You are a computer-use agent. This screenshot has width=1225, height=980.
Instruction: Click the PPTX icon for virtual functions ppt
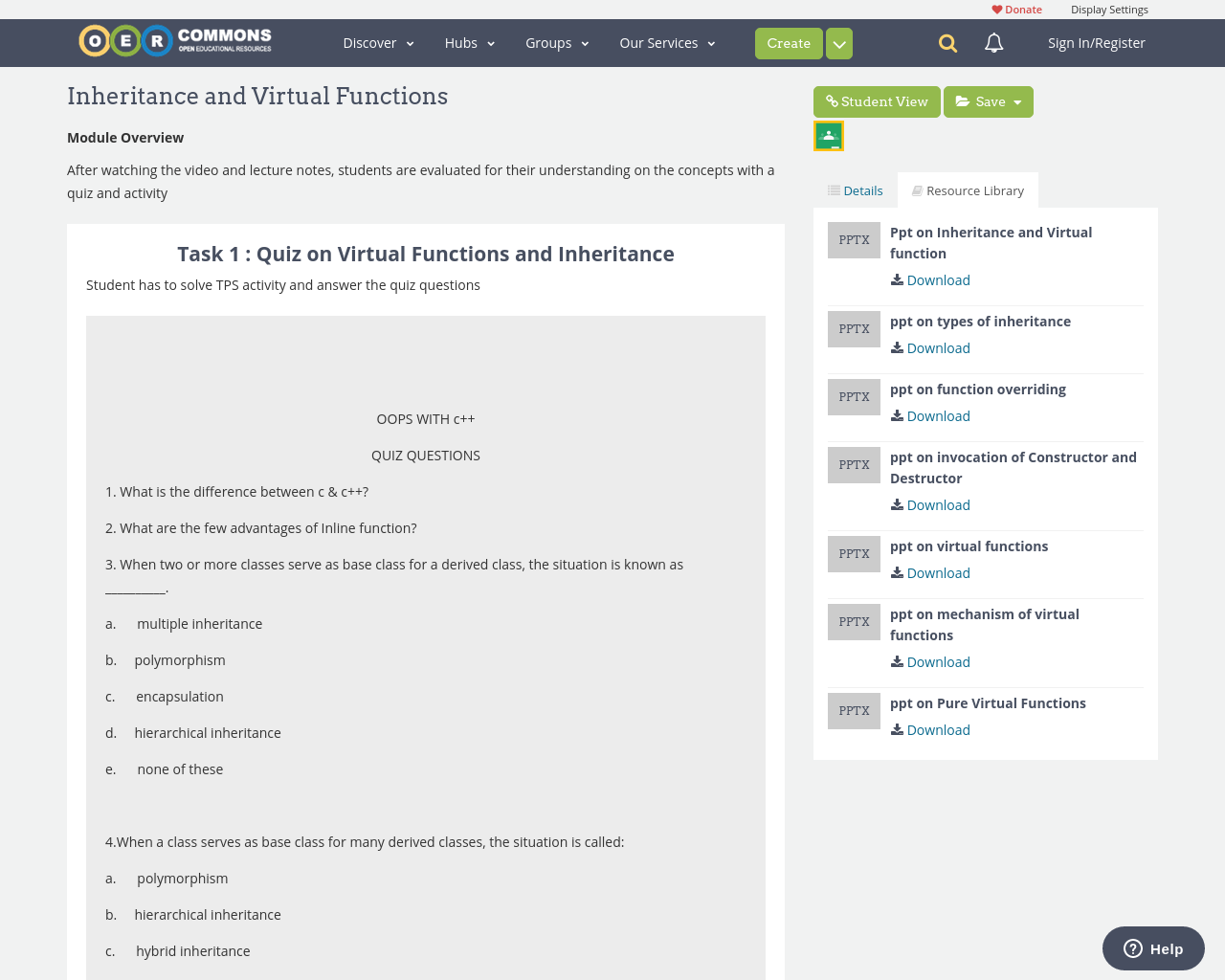click(x=854, y=553)
